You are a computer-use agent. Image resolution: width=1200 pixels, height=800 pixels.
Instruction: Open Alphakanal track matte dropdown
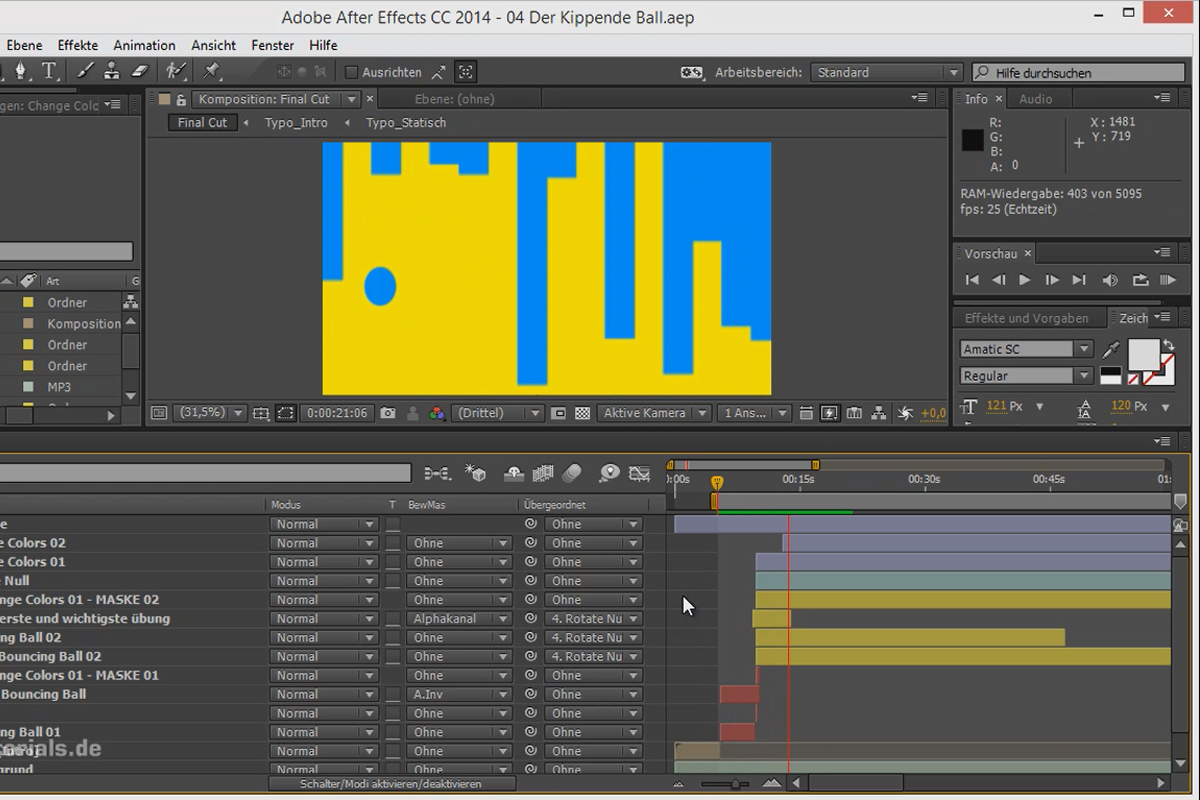click(460, 619)
